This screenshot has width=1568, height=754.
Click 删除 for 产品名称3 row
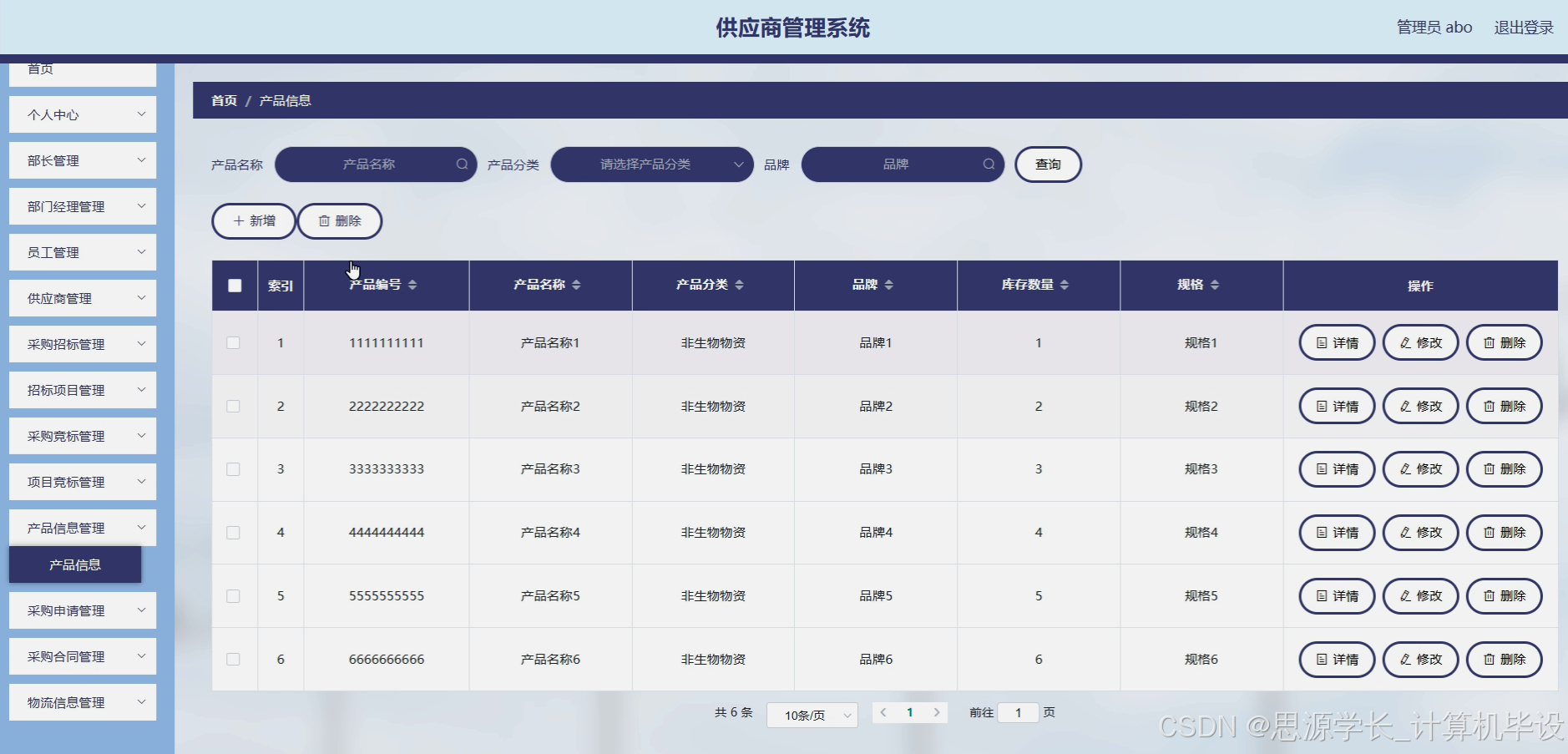[x=1504, y=469]
